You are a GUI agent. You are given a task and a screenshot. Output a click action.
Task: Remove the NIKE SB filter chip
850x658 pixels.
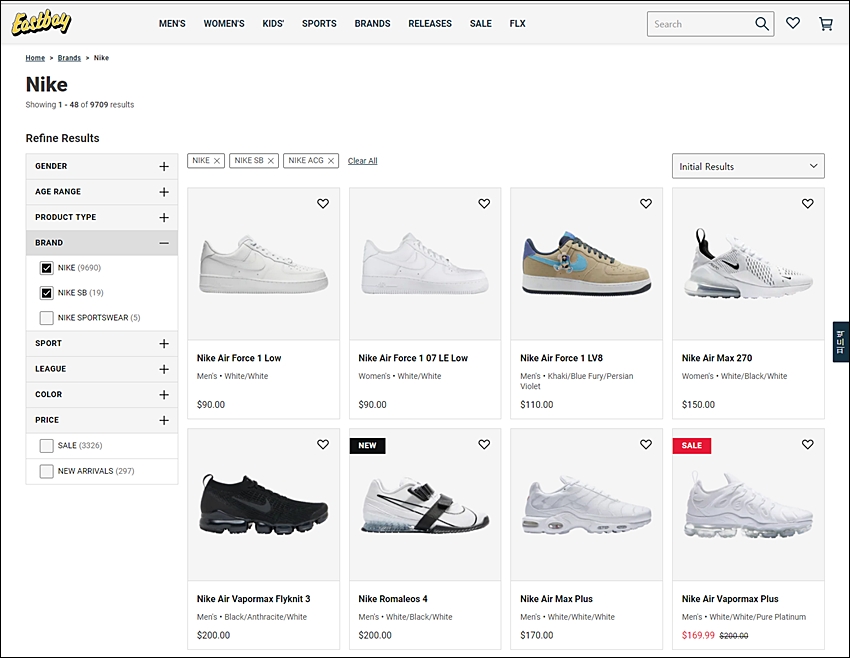point(271,161)
